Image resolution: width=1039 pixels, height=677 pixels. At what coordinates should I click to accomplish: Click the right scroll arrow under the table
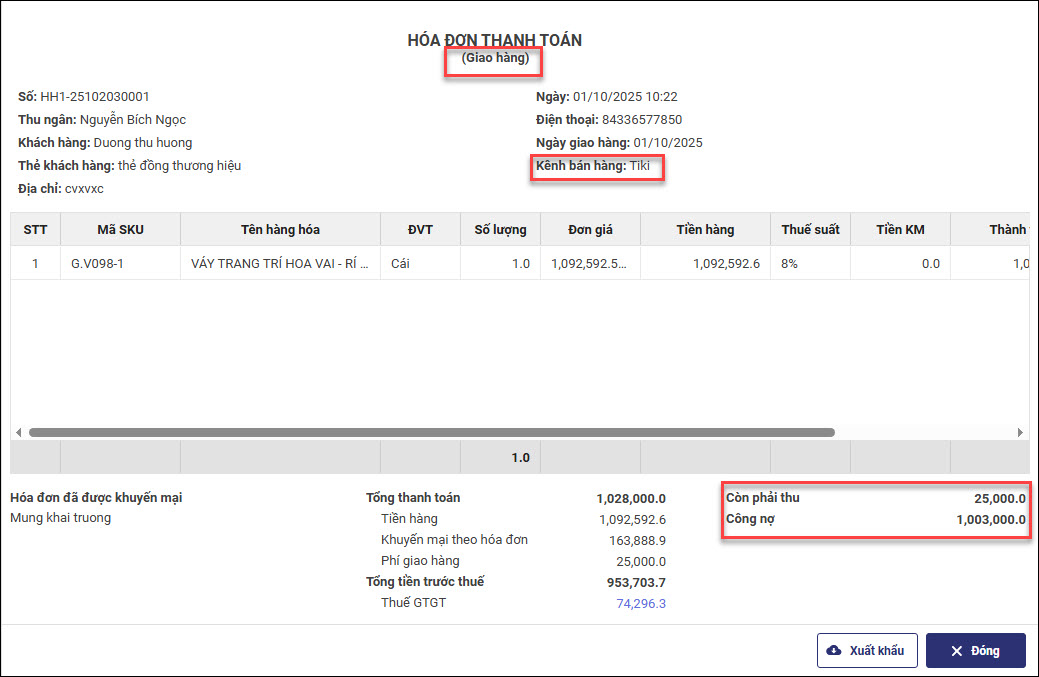1020,433
